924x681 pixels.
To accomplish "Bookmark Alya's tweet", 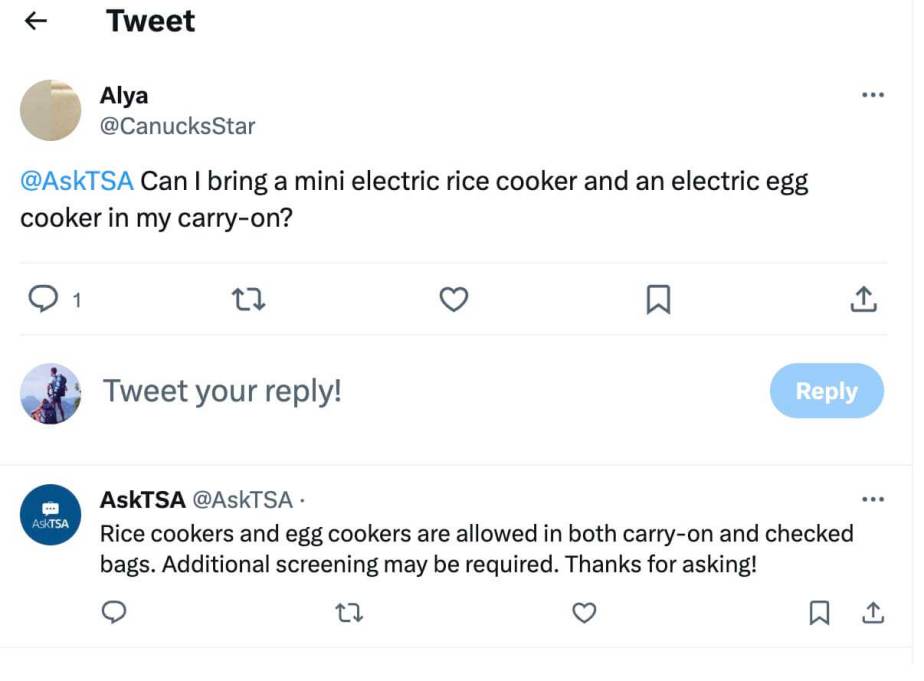I will (658, 299).
